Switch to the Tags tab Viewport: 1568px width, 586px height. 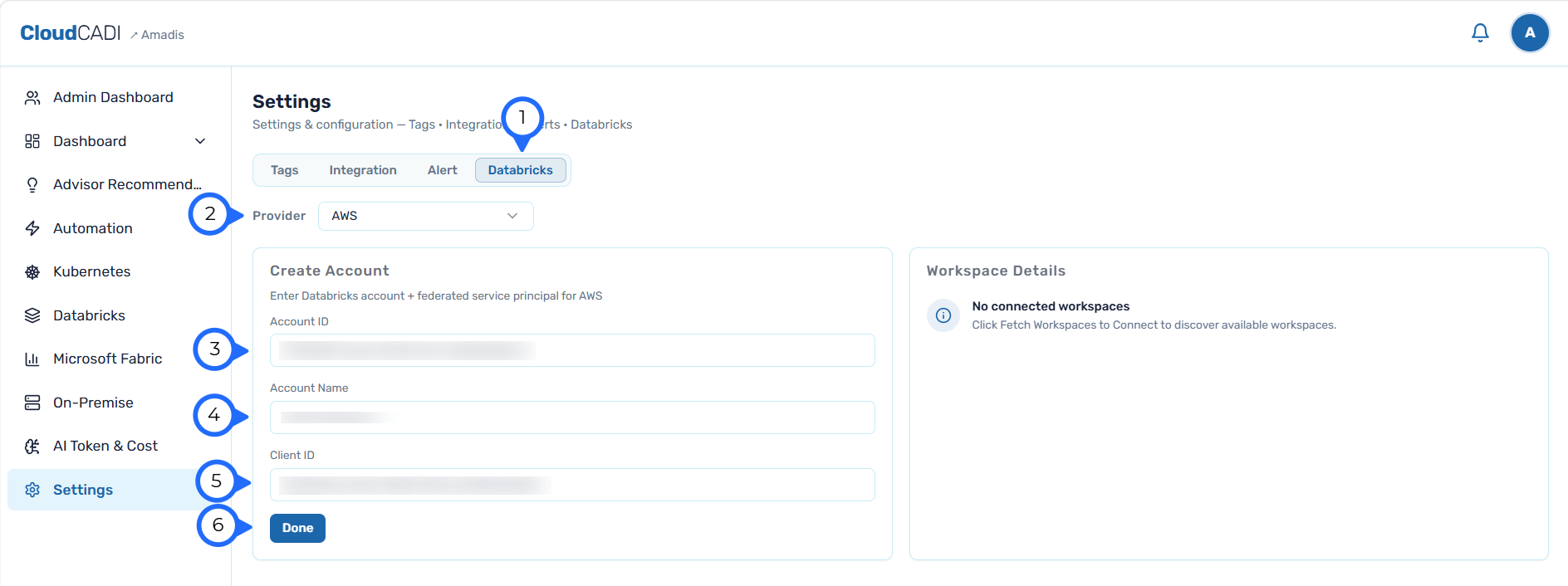(284, 170)
